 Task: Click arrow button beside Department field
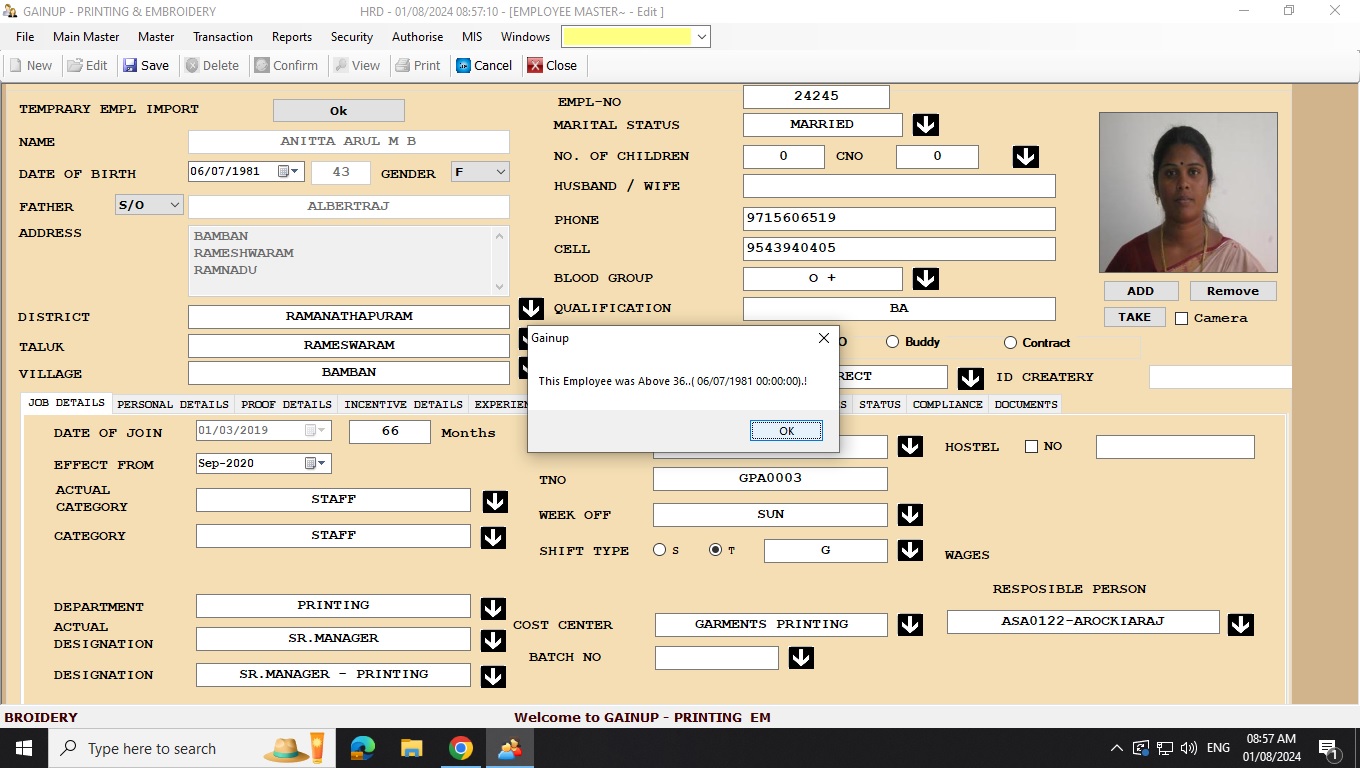coord(493,608)
